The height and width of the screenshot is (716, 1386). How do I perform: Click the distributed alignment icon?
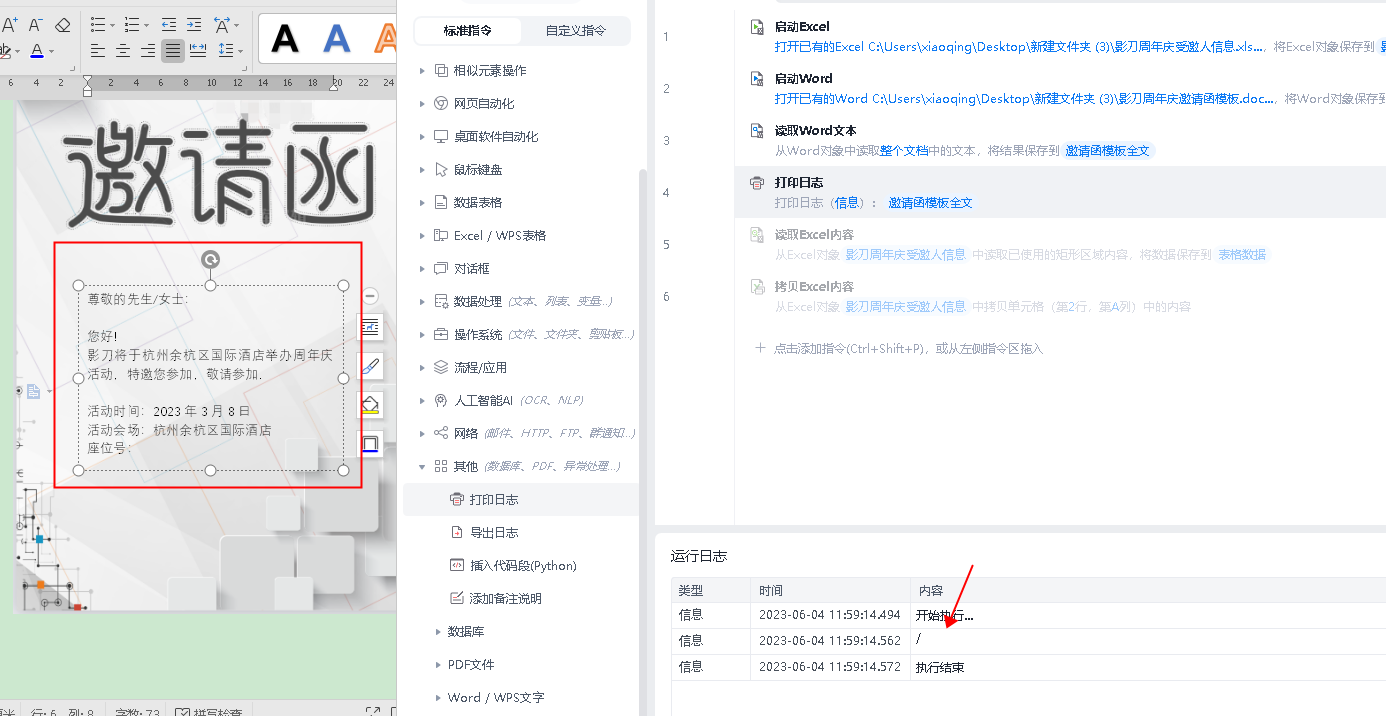pos(198,50)
